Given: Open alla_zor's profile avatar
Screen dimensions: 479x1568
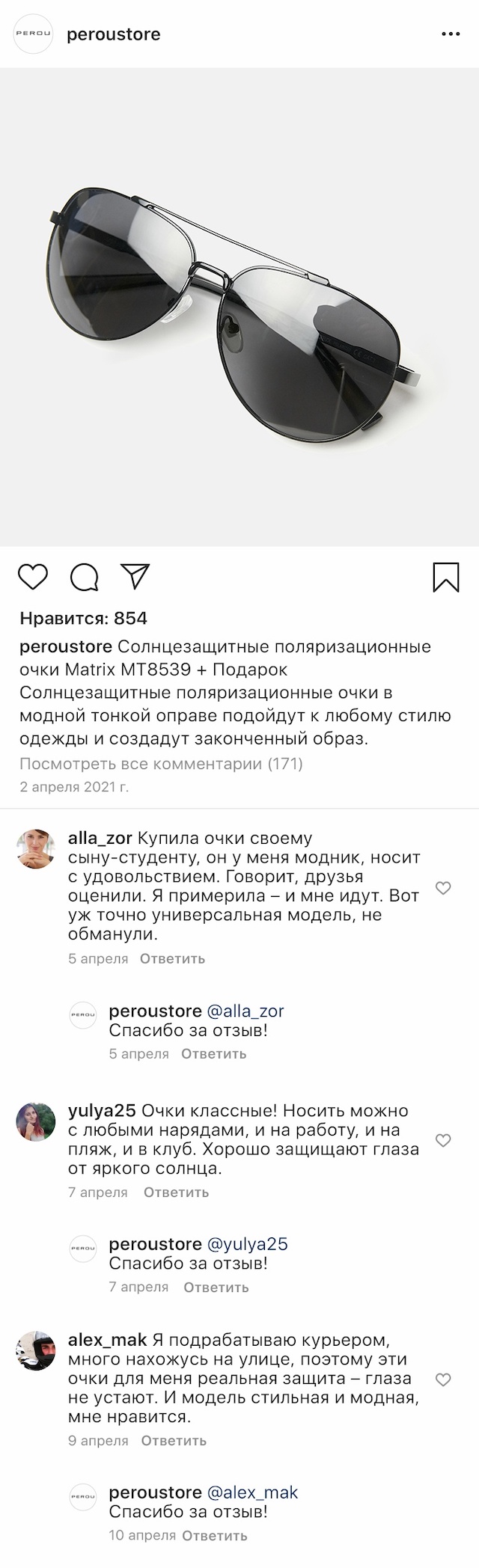Looking at the screenshot, I should coord(36,849).
